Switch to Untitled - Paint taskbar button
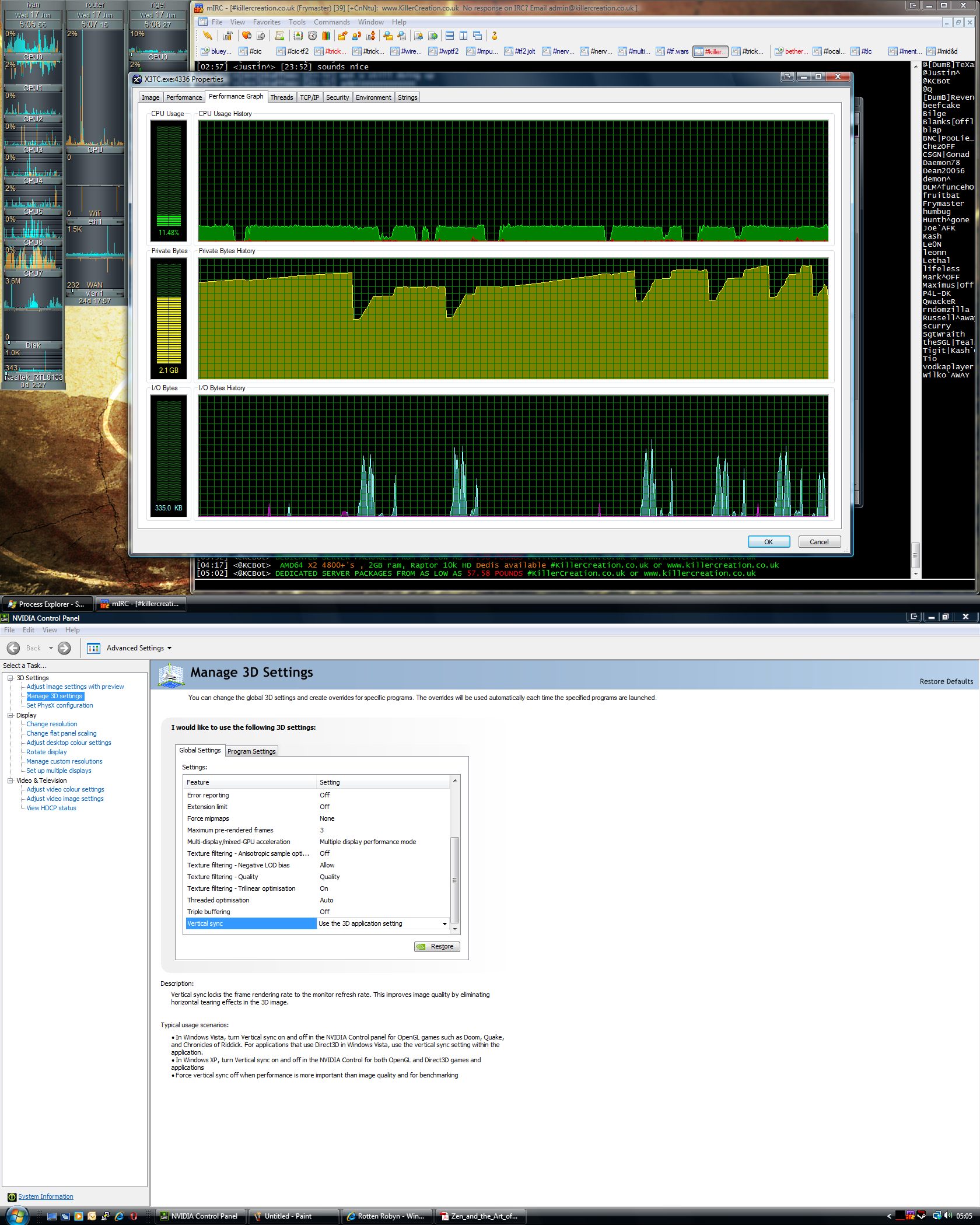Image resolution: width=980 pixels, height=1225 pixels. [x=294, y=1216]
